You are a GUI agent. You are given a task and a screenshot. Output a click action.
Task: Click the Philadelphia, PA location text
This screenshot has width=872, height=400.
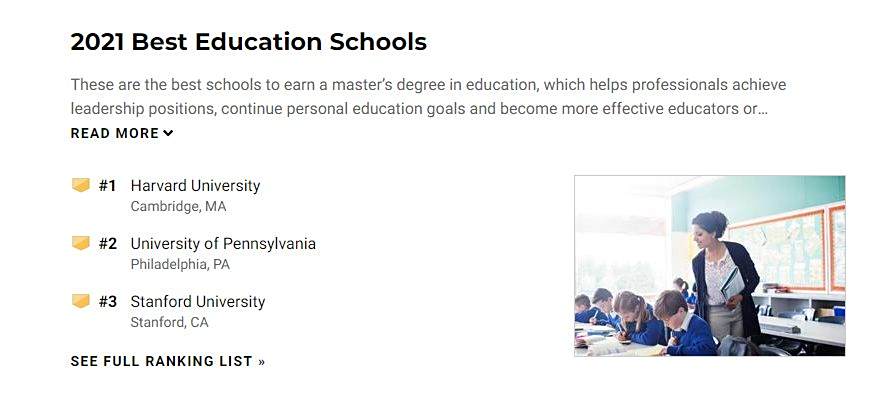(180, 264)
